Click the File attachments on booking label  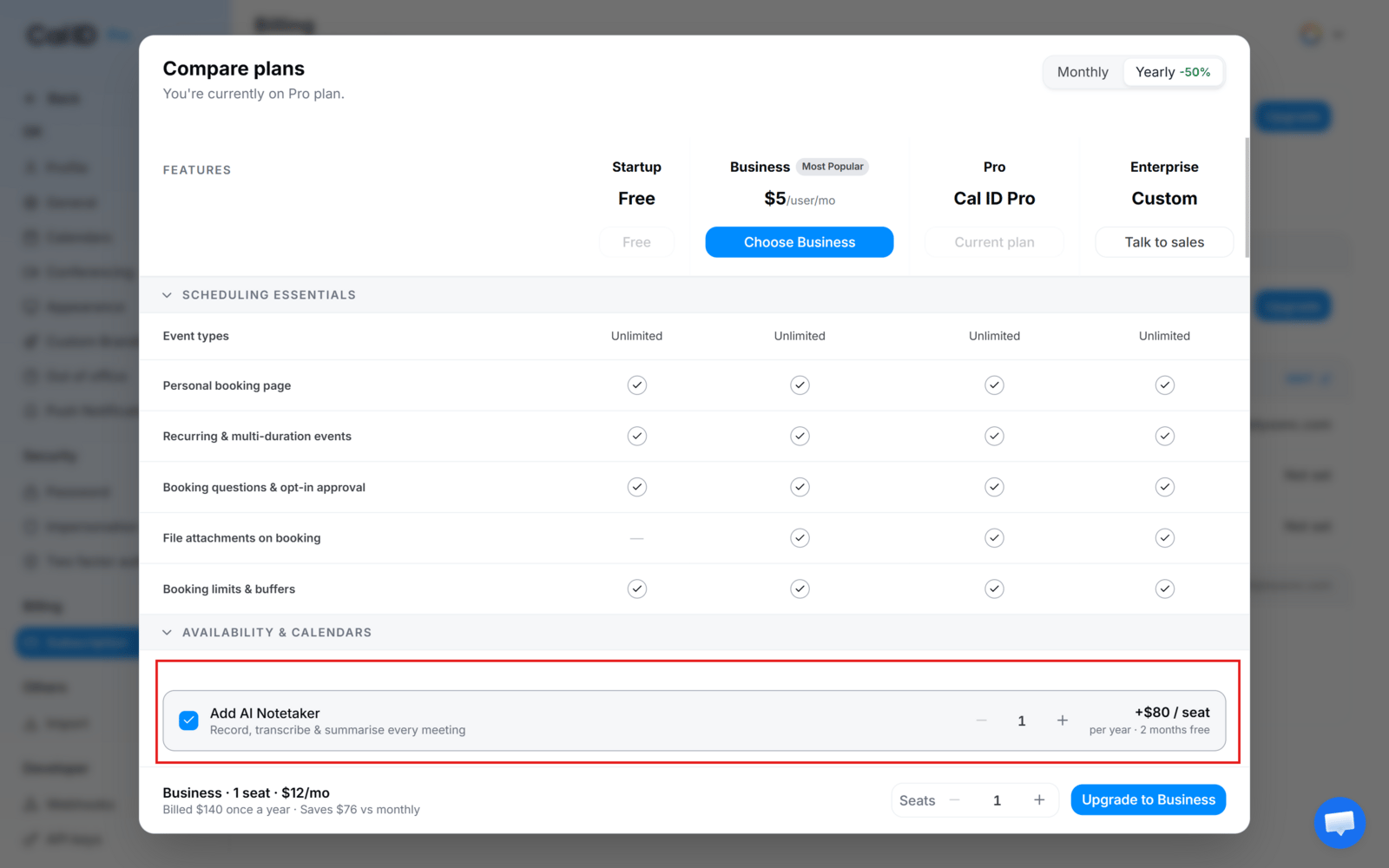pos(241,538)
